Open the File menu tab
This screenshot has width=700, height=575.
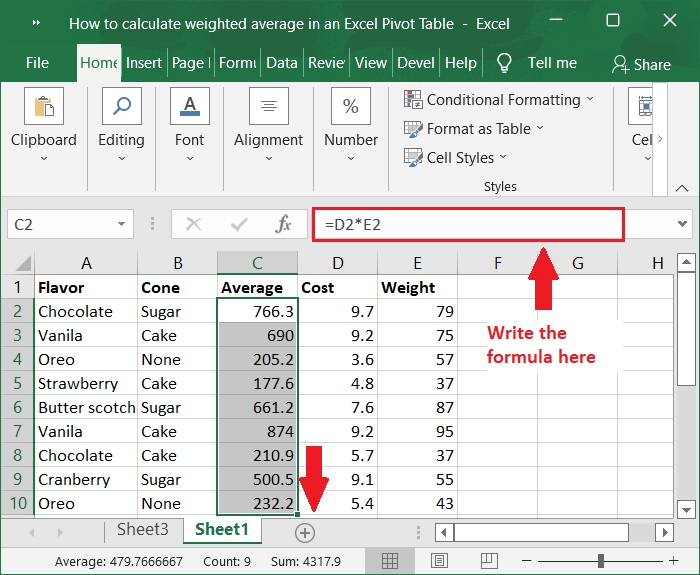tap(37, 63)
